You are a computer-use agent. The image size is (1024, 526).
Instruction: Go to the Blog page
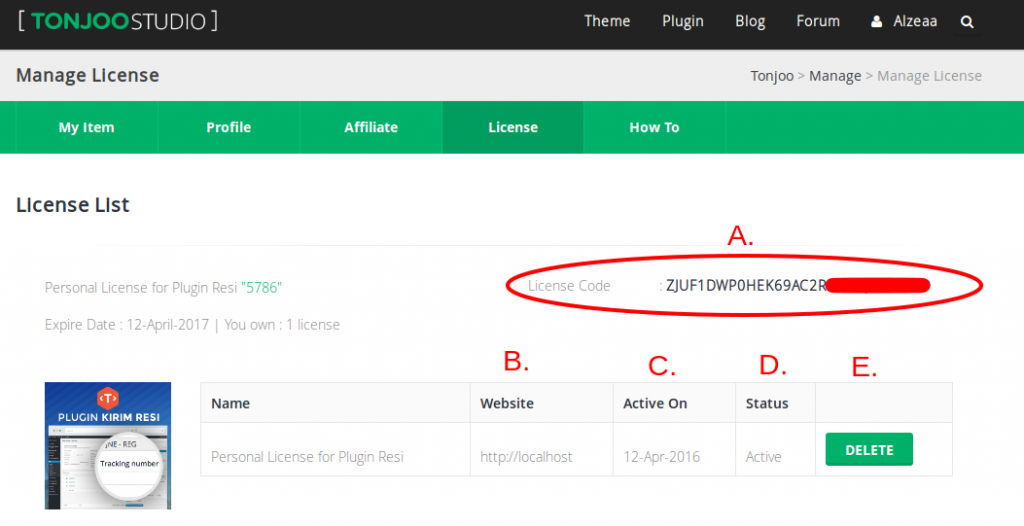point(750,22)
